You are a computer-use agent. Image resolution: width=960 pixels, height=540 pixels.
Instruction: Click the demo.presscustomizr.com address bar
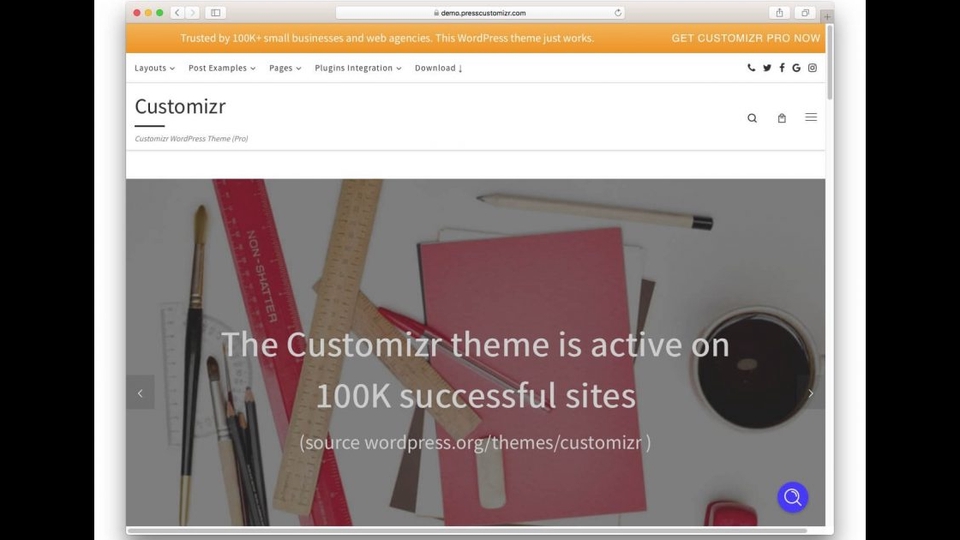click(480, 12)
